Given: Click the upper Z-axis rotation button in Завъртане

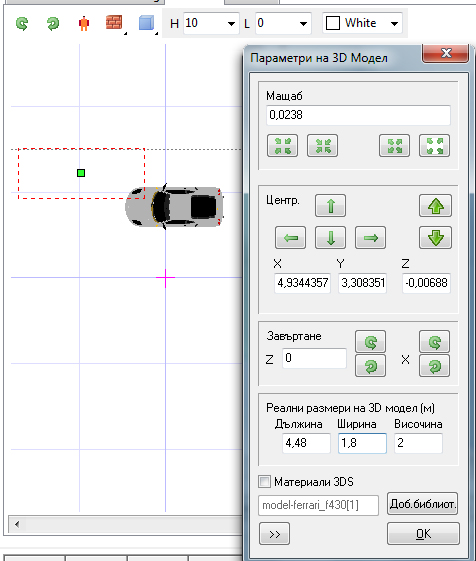Looking at the screenshot, I should 370,342.
